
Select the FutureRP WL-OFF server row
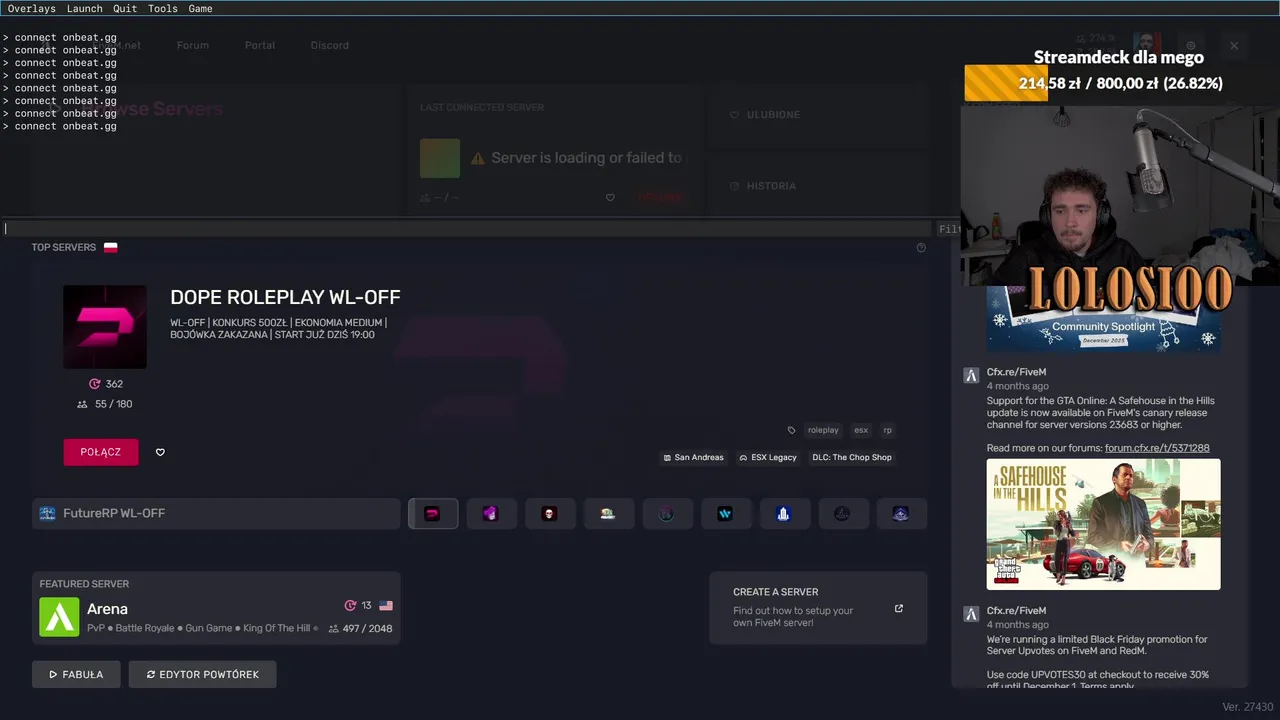click(216, 513)
